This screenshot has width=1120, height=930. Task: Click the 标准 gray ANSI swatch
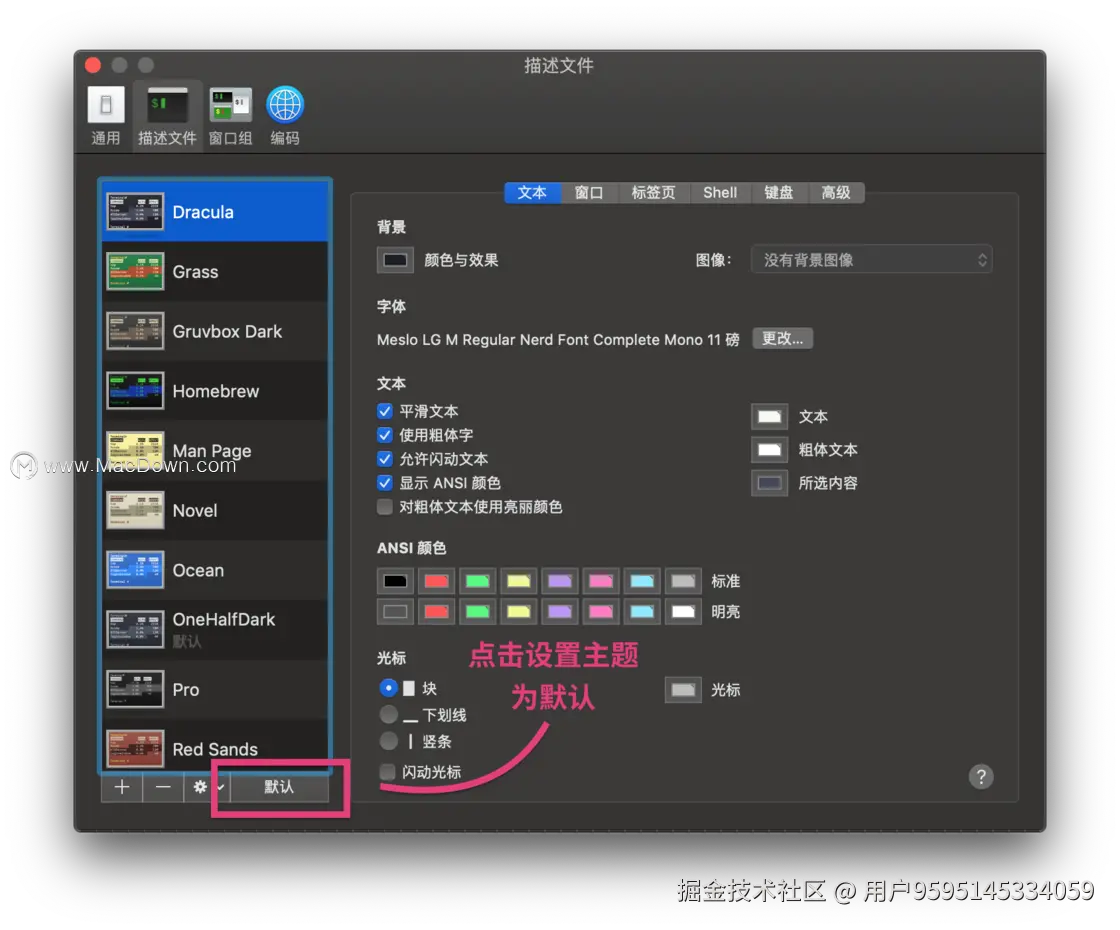683,581
